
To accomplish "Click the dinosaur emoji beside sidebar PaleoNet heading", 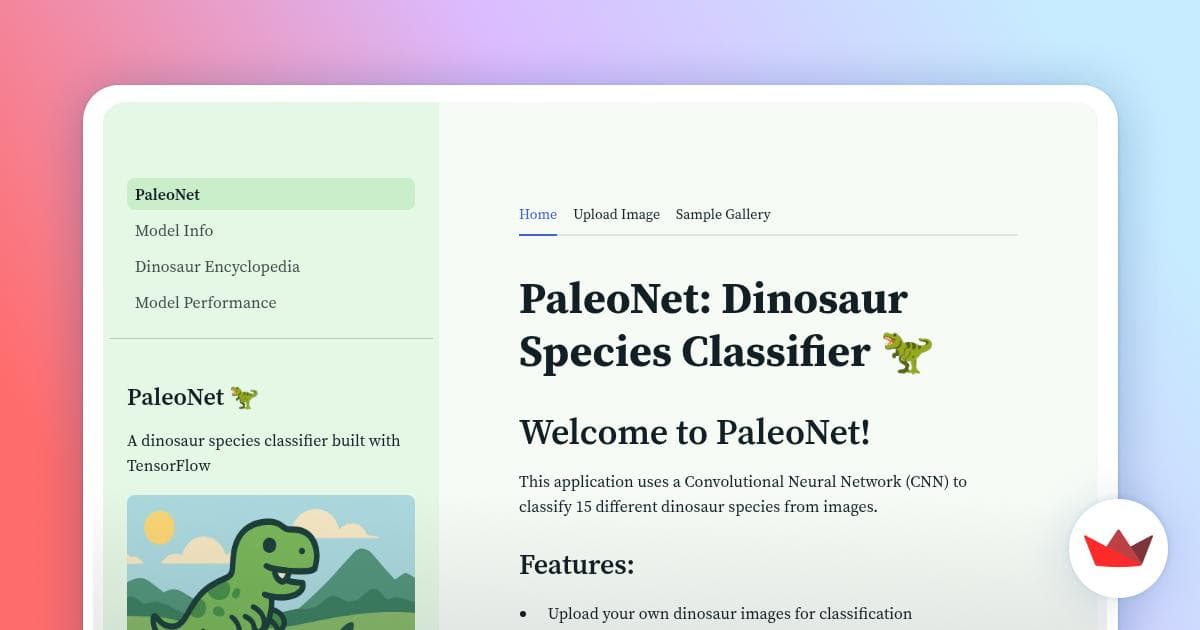I will coord(244,397).
